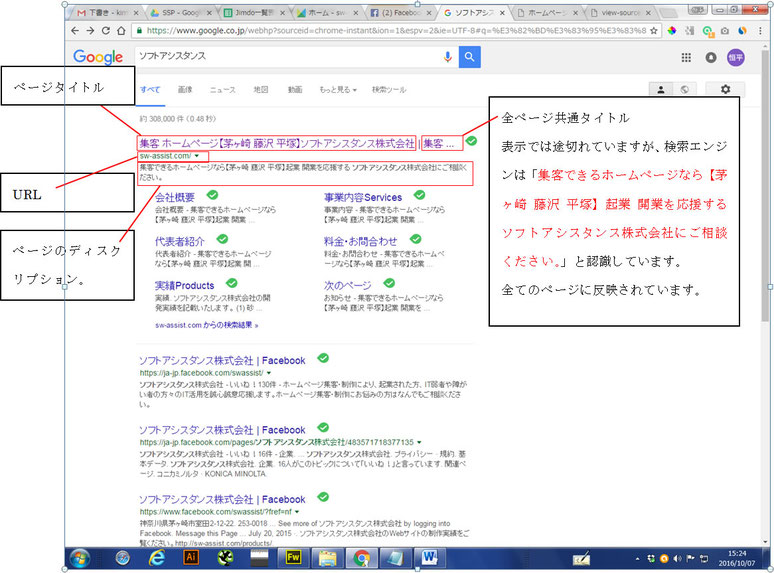Open the browser home page icon
Image resolution: width=774 pixels, height=573 pixels.
tap(121, 31)
